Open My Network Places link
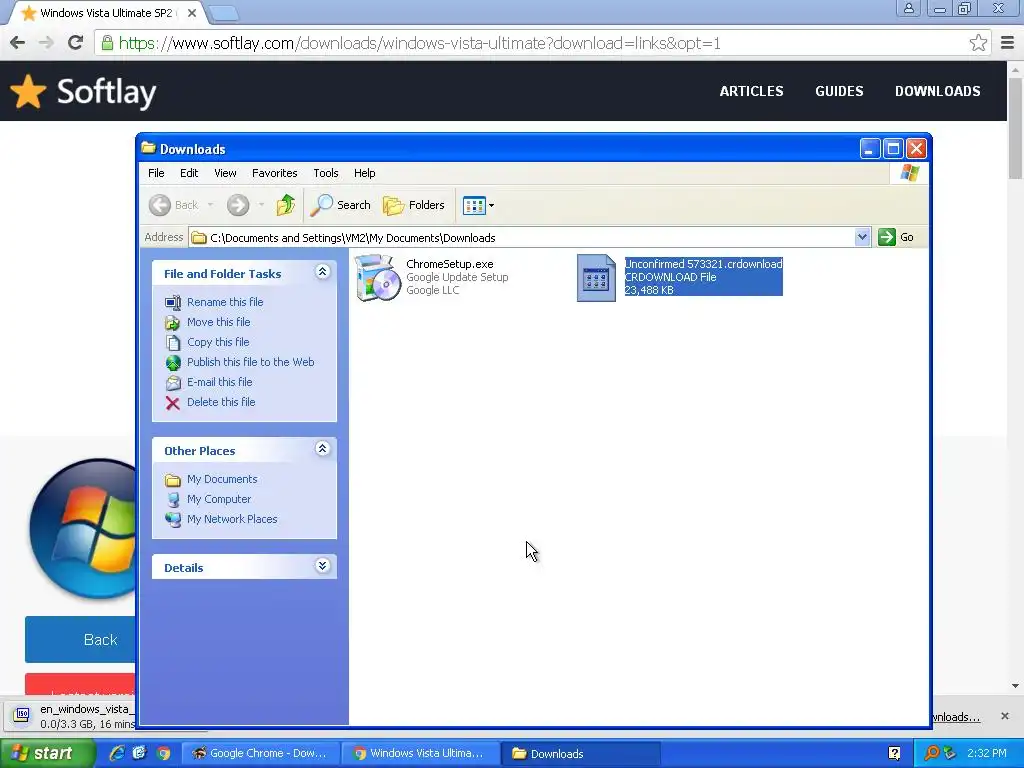 pyautogui.click(x=232, y=519)
